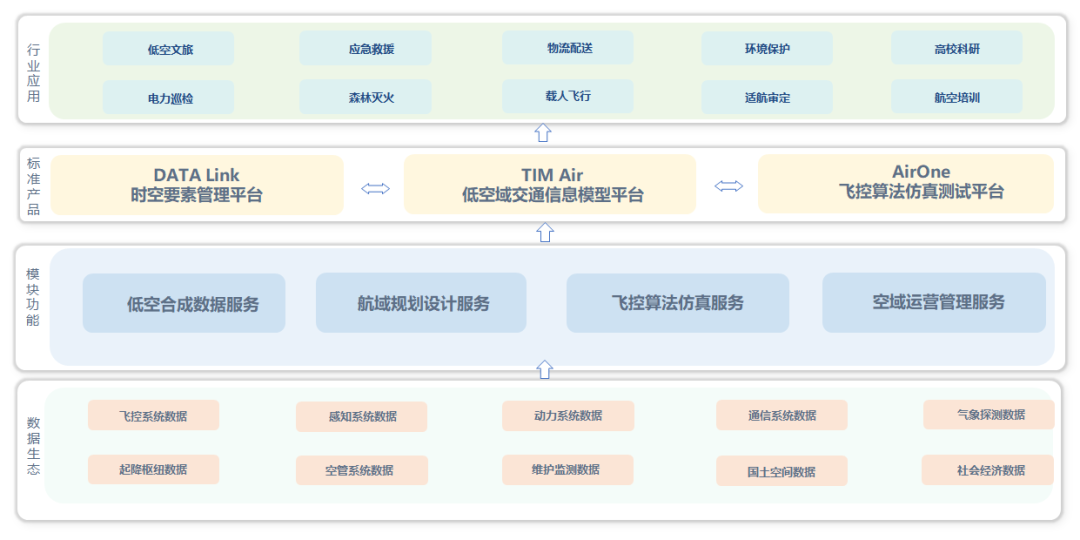This screenshot has width=1080, height=540.
Task: Select the 通信系统数据 box
Action: [x=782, y=415]
